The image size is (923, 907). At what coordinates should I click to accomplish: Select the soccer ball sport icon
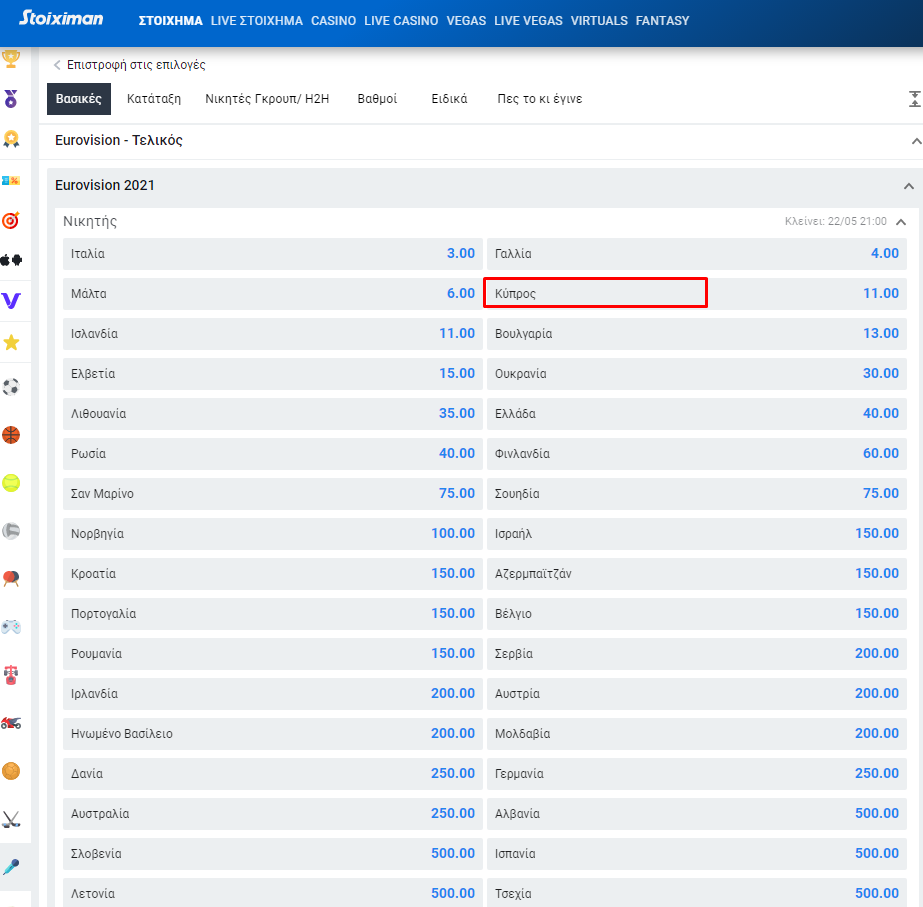[x=11, y=387]
